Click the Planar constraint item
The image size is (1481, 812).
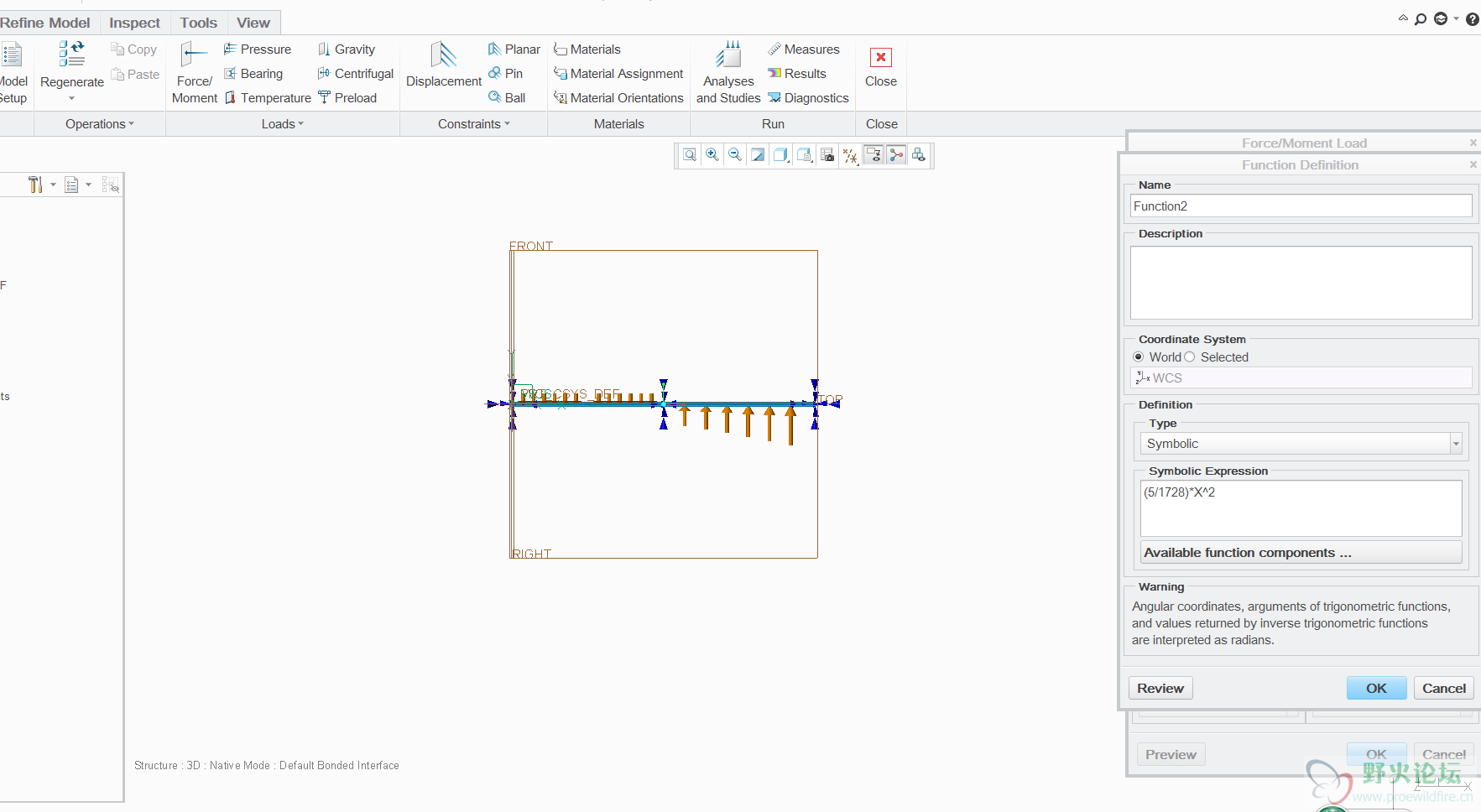click(x=514, y=49)
